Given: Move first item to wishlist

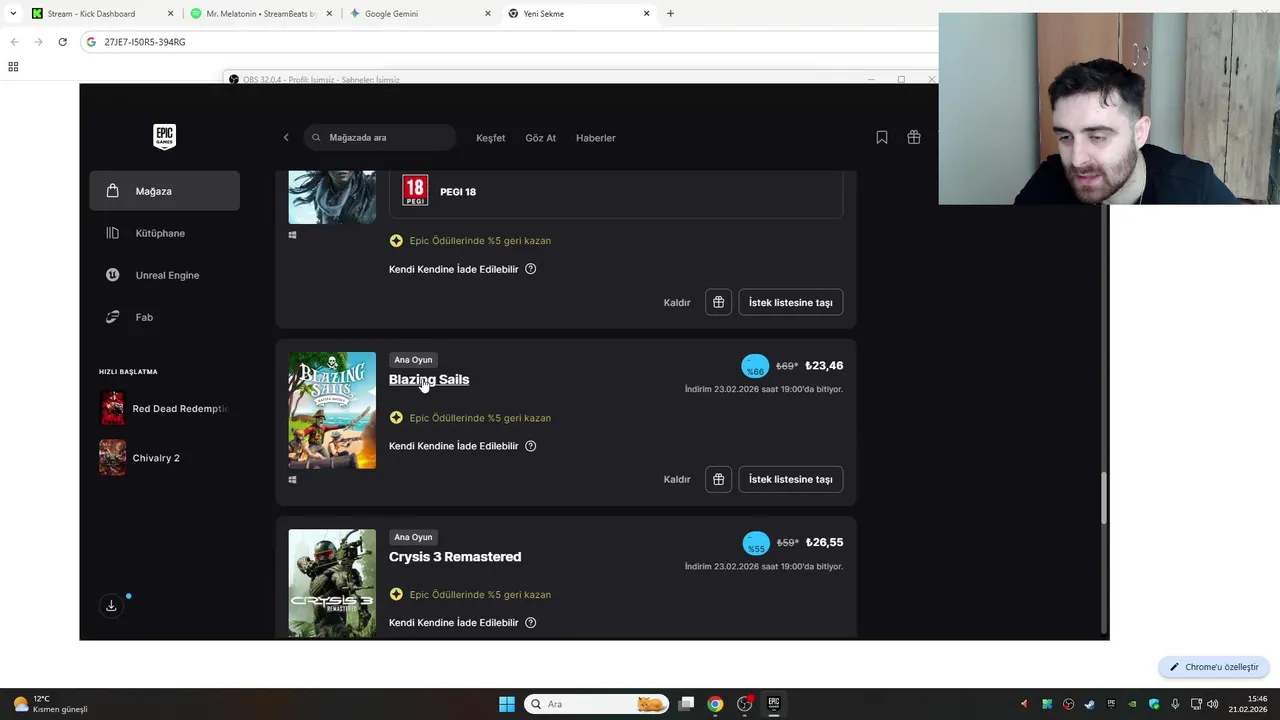Looking at the screenshot, I should (791, 302).
